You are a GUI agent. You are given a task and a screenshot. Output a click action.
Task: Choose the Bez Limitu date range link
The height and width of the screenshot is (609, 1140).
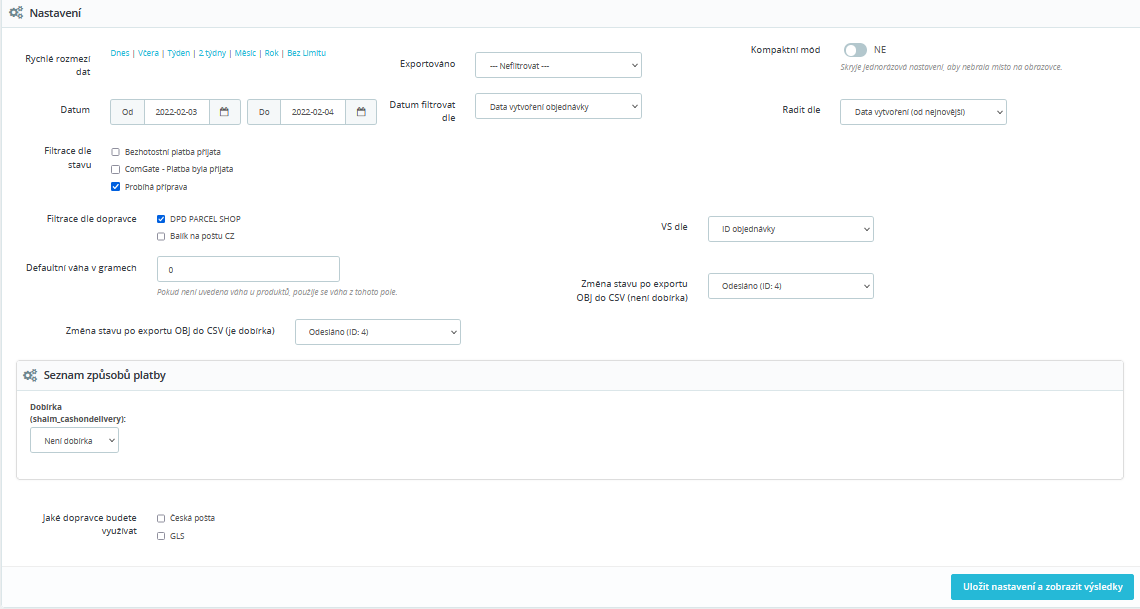point(306,53)
